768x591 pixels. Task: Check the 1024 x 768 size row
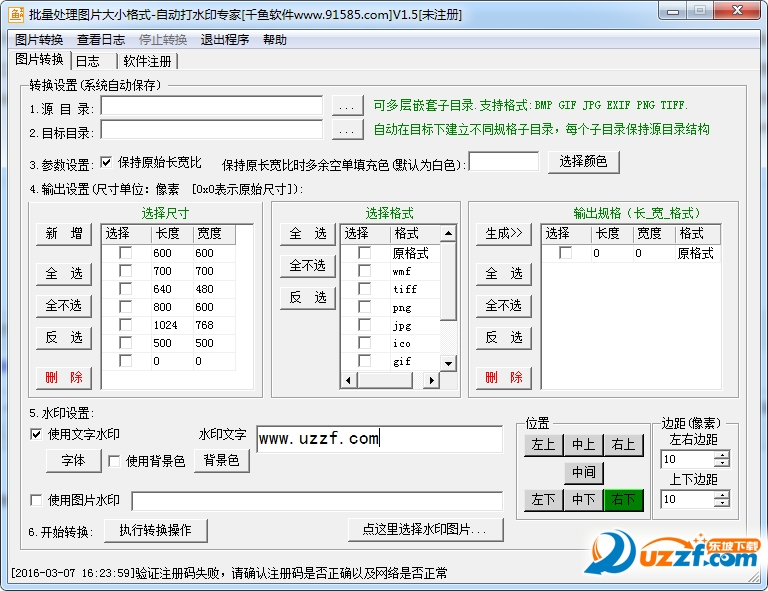pyautogui.click(x=126, y=325)
